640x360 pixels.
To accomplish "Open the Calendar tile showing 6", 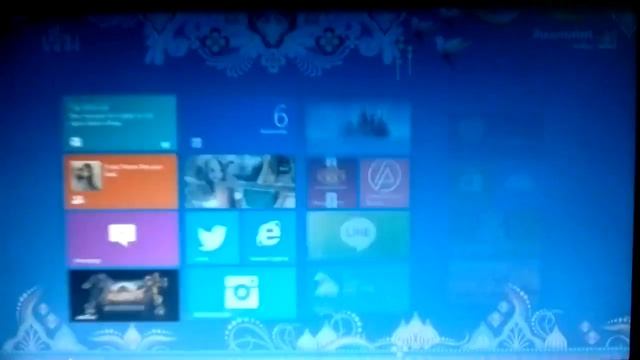I will 240,124.
